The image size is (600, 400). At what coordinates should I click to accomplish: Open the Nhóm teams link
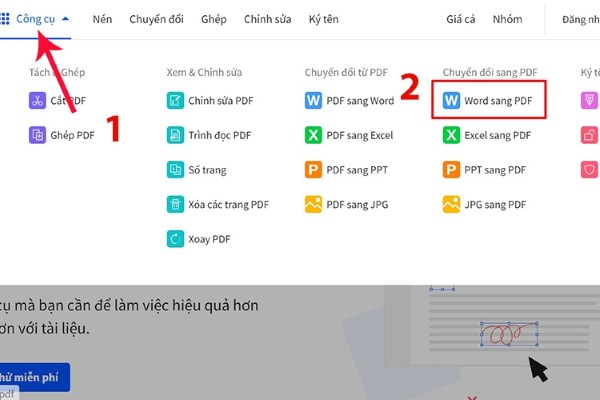pyautogui.click(x=507, y=19)
